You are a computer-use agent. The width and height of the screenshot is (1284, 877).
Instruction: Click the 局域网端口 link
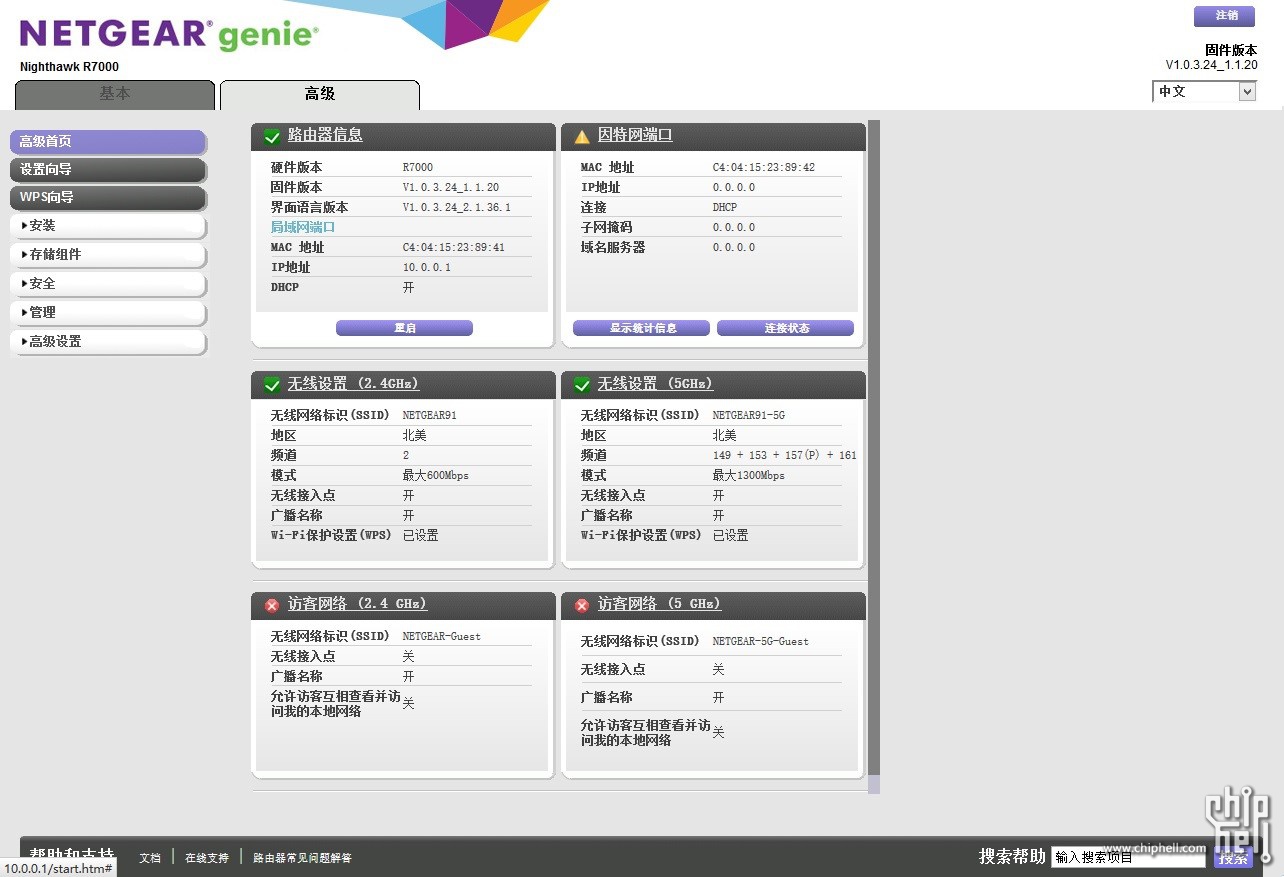[x=303, y=227]
